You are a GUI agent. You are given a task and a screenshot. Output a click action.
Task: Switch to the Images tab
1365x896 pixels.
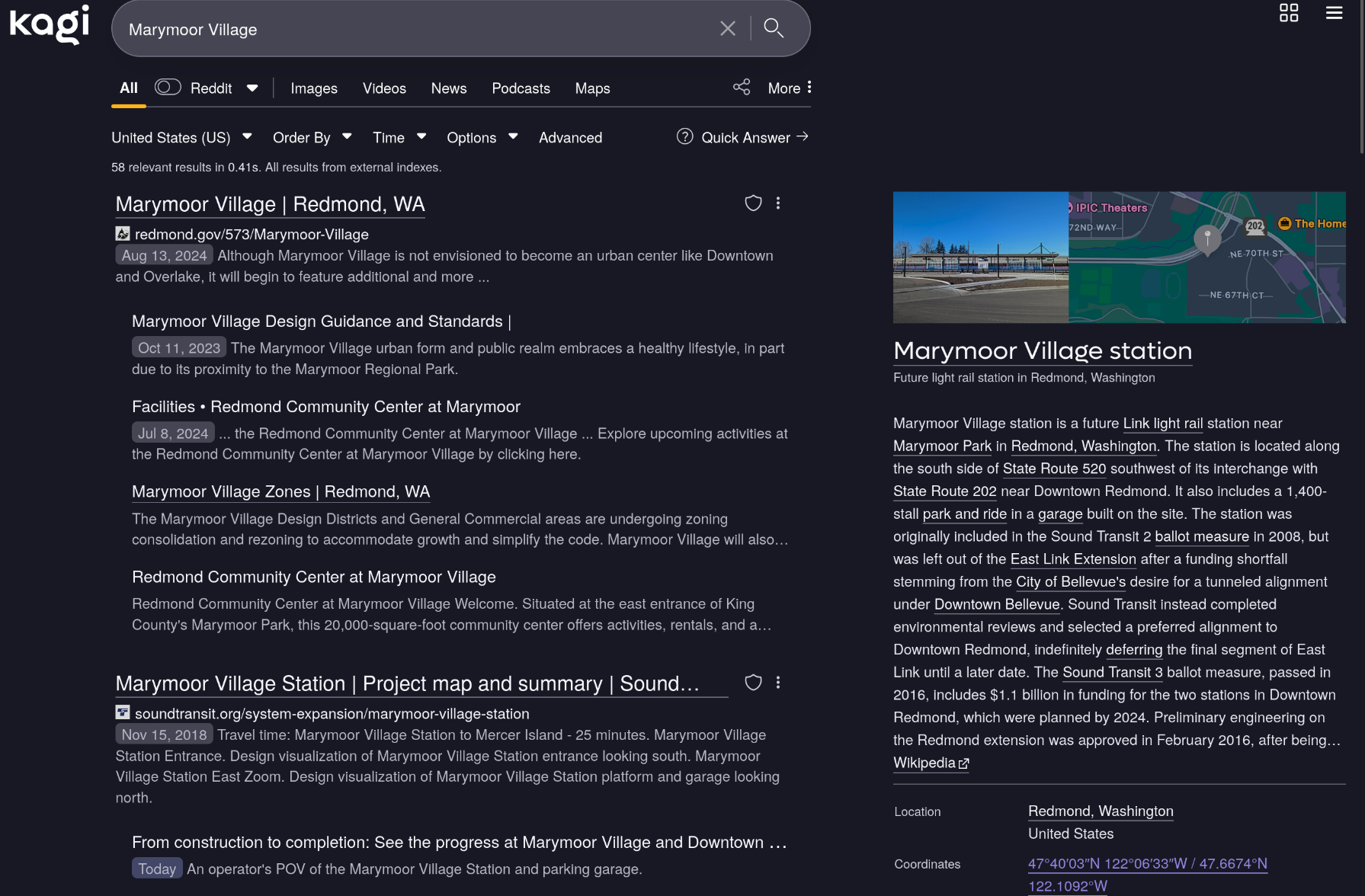[x=313, y=88]
